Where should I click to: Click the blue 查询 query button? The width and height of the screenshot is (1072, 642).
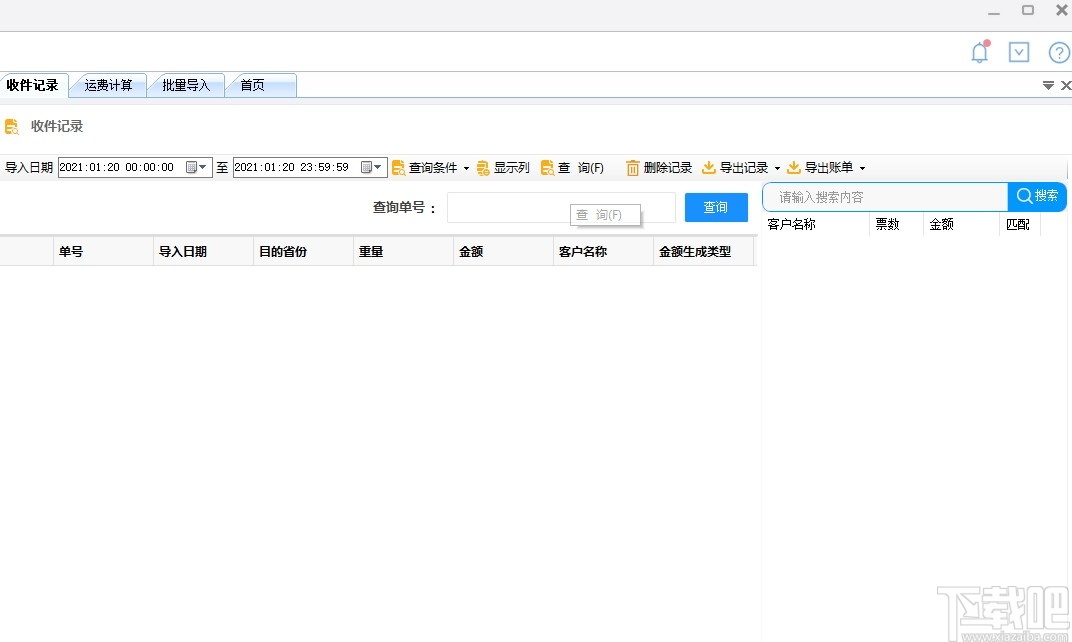[x=716, y=206]
